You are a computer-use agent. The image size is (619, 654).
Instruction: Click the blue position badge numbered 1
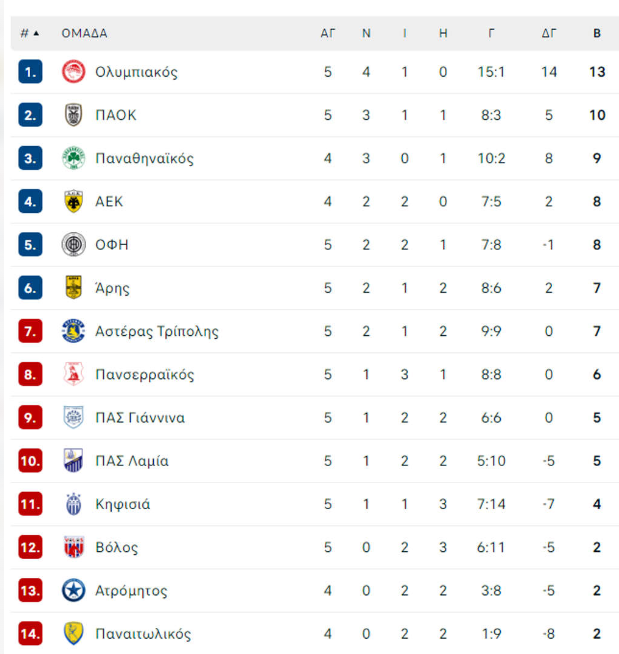click(x=30, y=72)
